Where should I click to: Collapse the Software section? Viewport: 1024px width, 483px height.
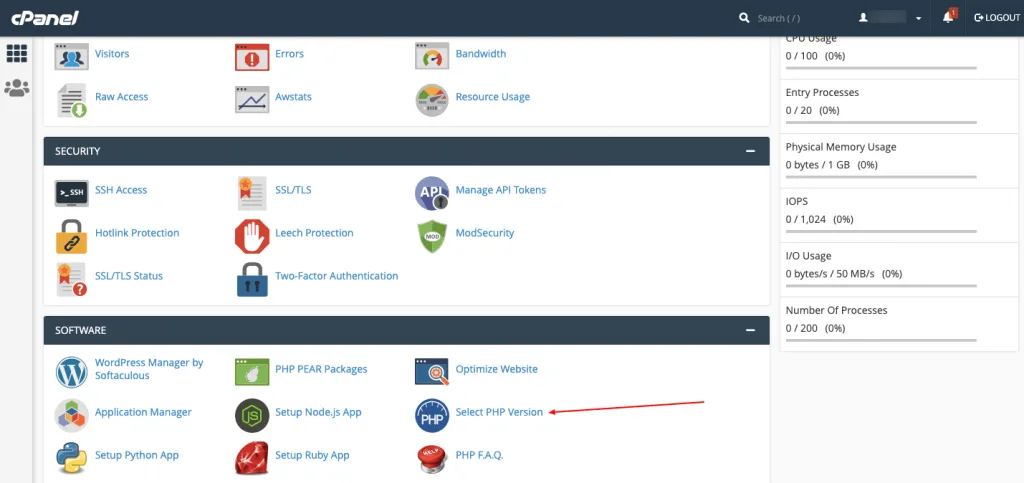[750, 330]
